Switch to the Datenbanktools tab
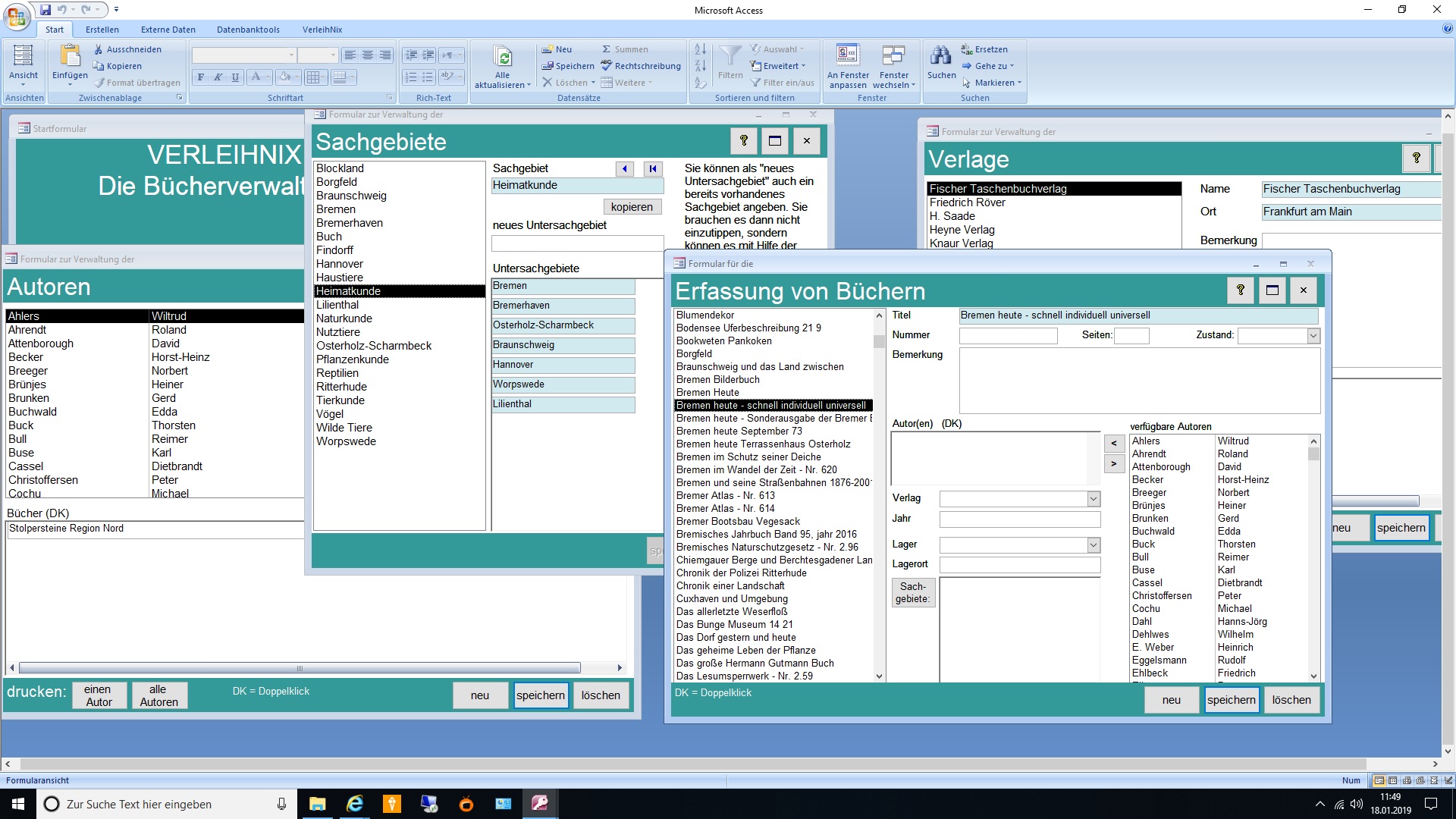 tap(248, 30)
